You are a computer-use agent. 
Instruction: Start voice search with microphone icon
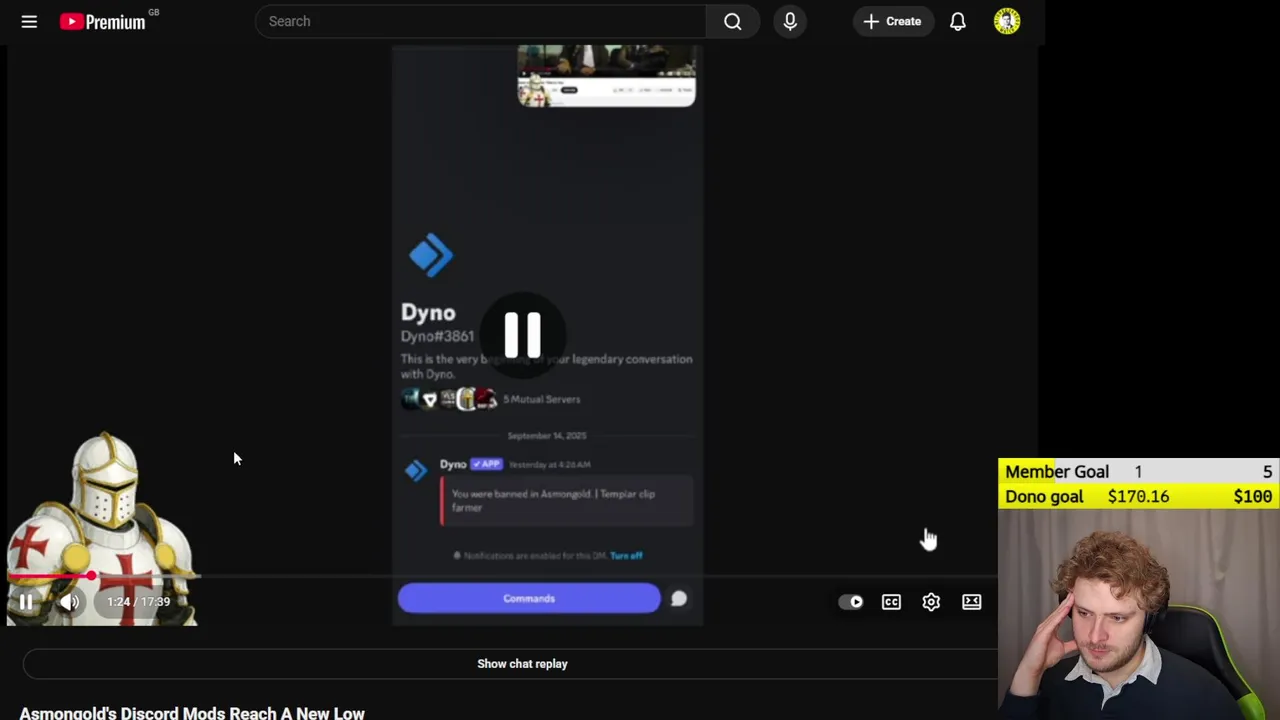coord(790,21)
